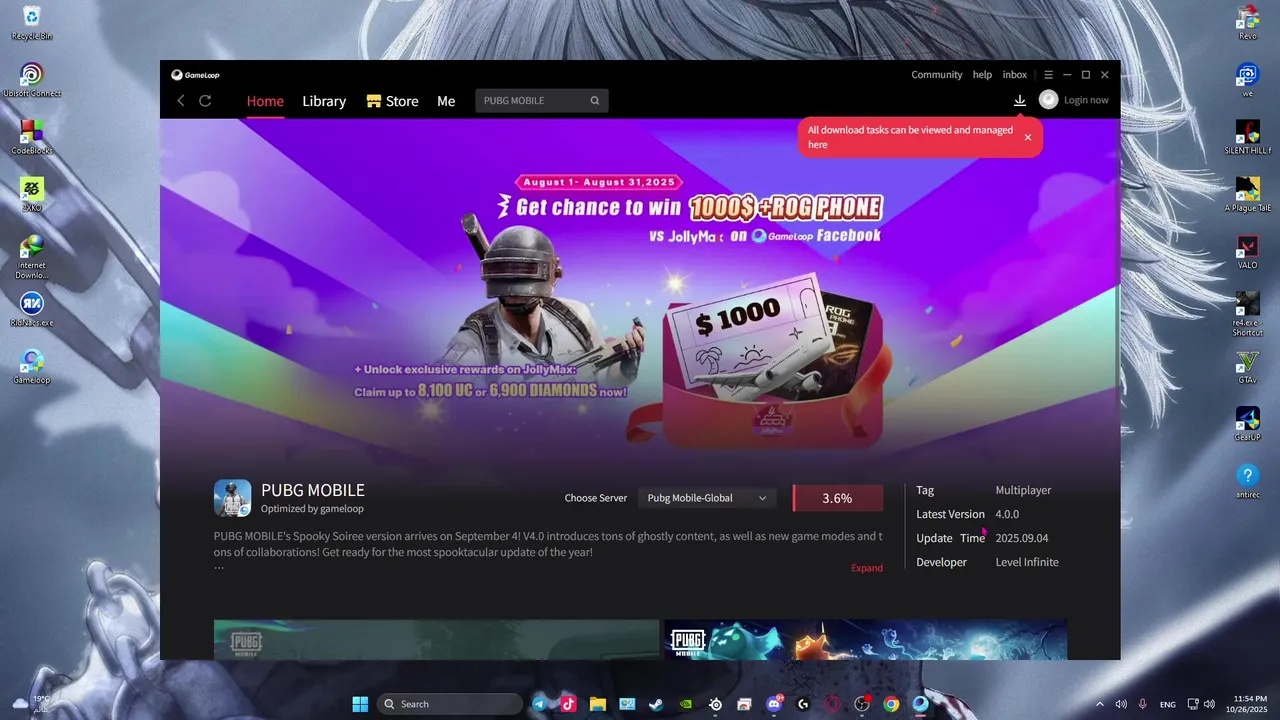Viewport: 1280px width, 720px height.
Task: Click the user avatar icon
Action: click(1048, 100)
